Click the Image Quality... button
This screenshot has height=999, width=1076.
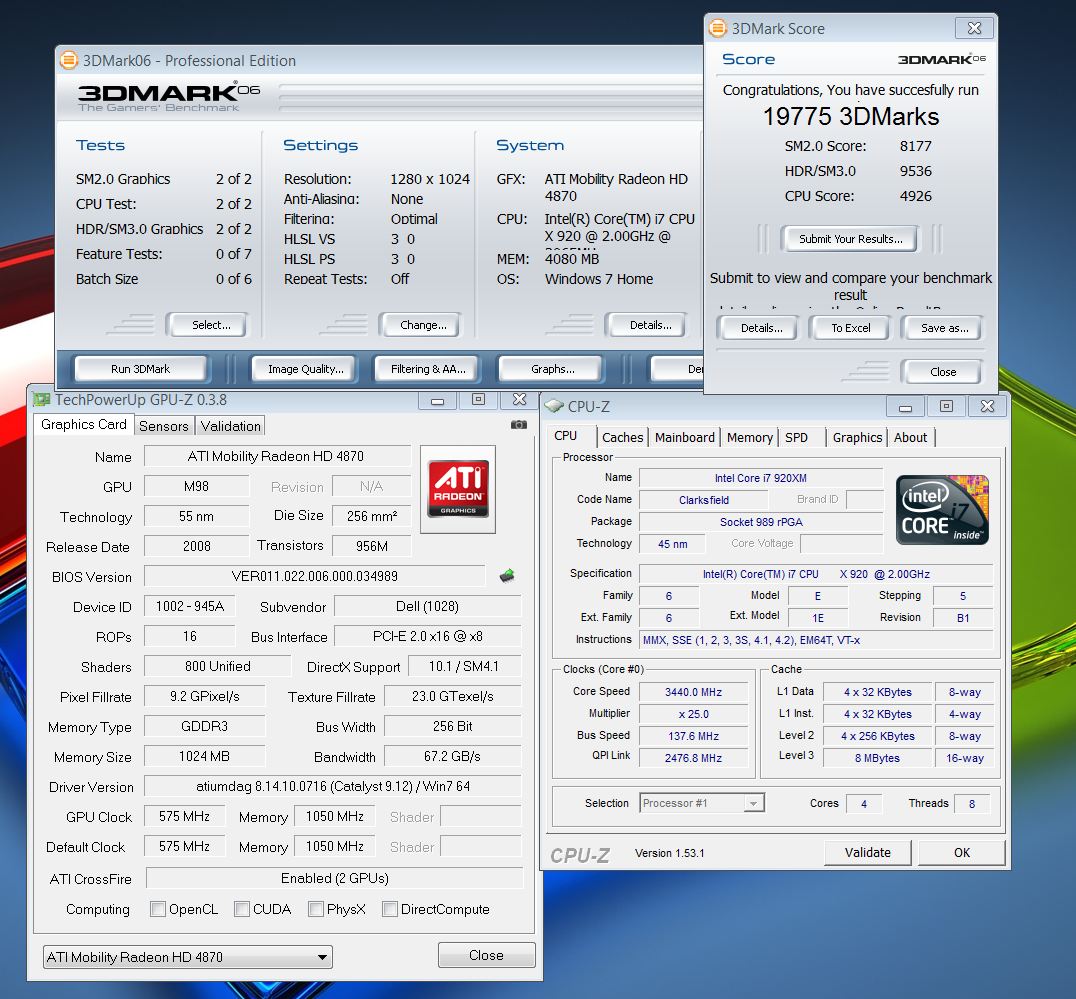point(305,369)
